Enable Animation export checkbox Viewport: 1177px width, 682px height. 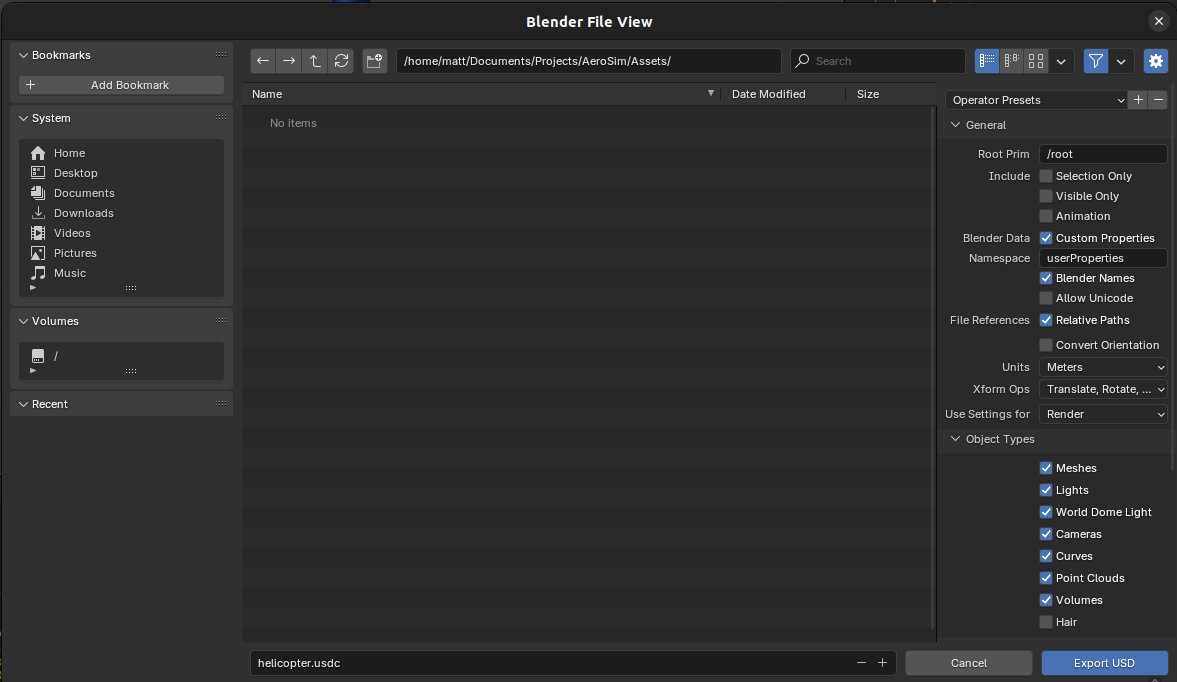pyautogui.click(x=1046, y=216)
